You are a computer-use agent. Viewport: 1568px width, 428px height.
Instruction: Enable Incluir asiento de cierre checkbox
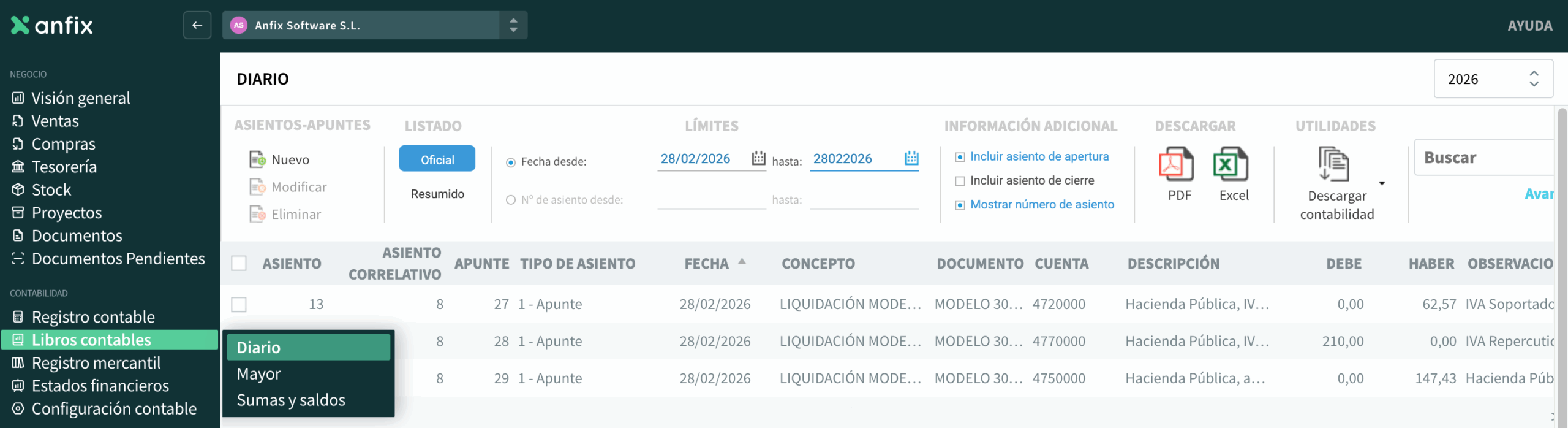tap(960, 181)
